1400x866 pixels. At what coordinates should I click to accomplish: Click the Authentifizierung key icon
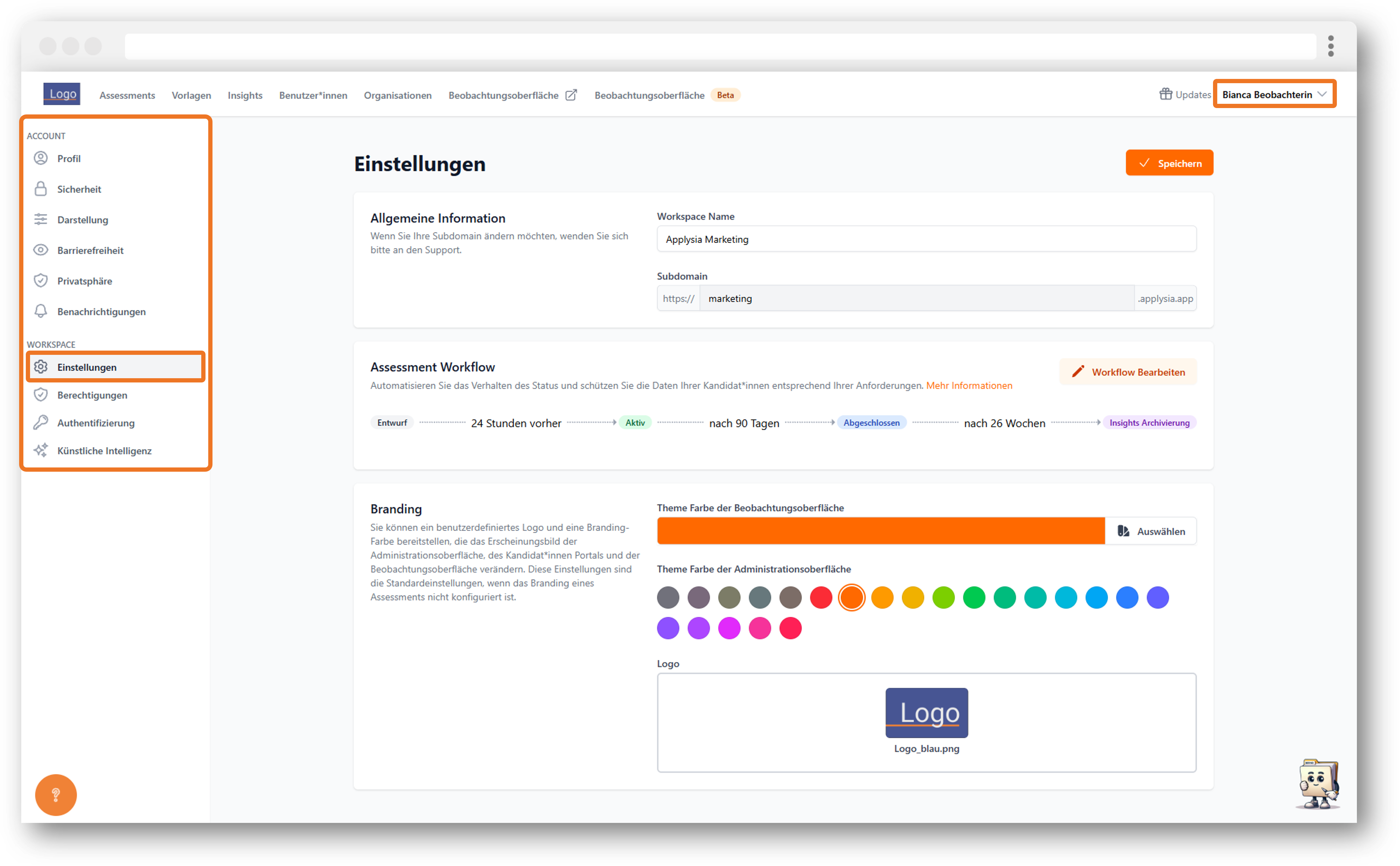[41, 423]
